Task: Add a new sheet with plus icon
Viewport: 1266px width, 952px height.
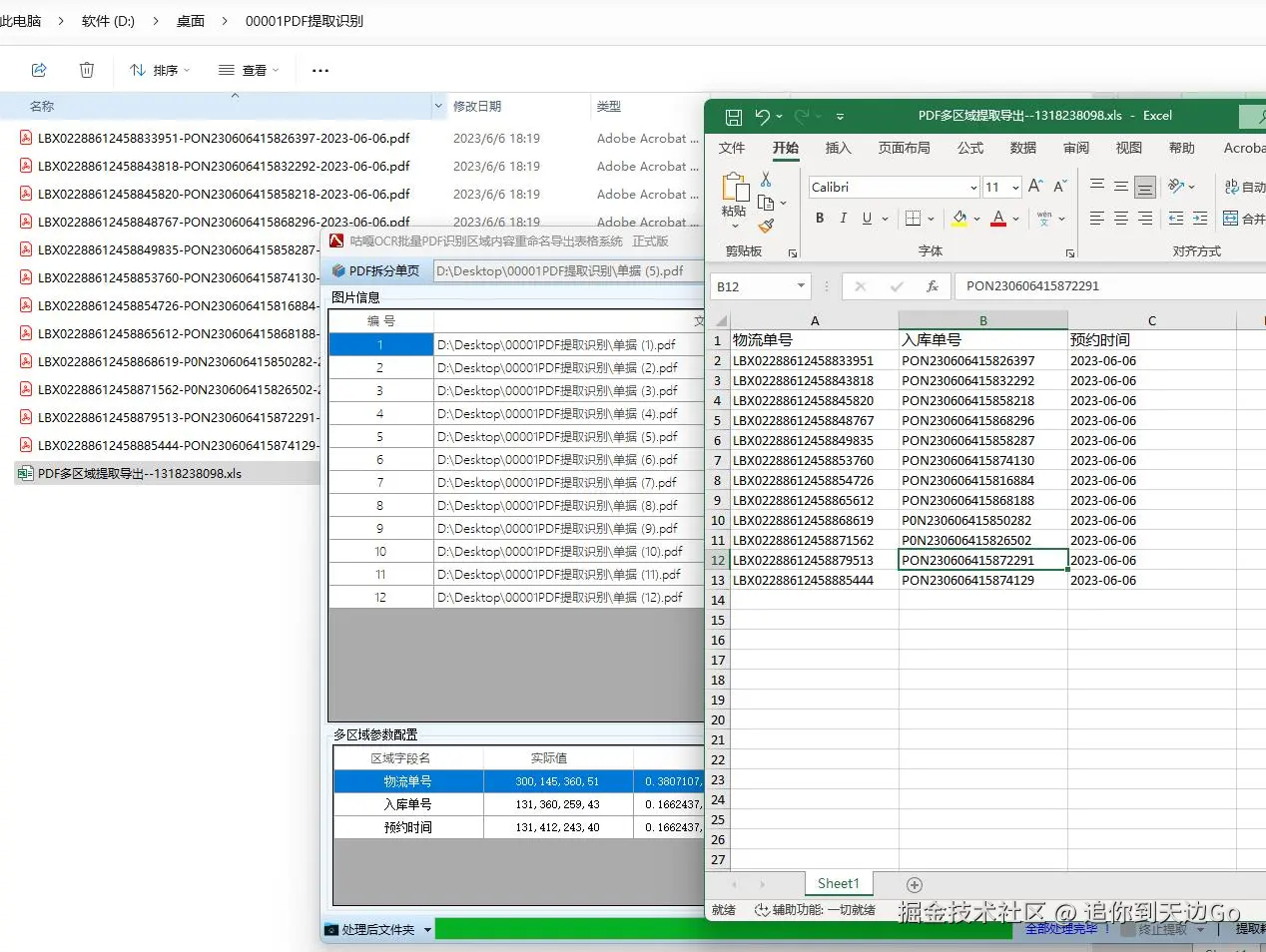Action: [915, 884]
